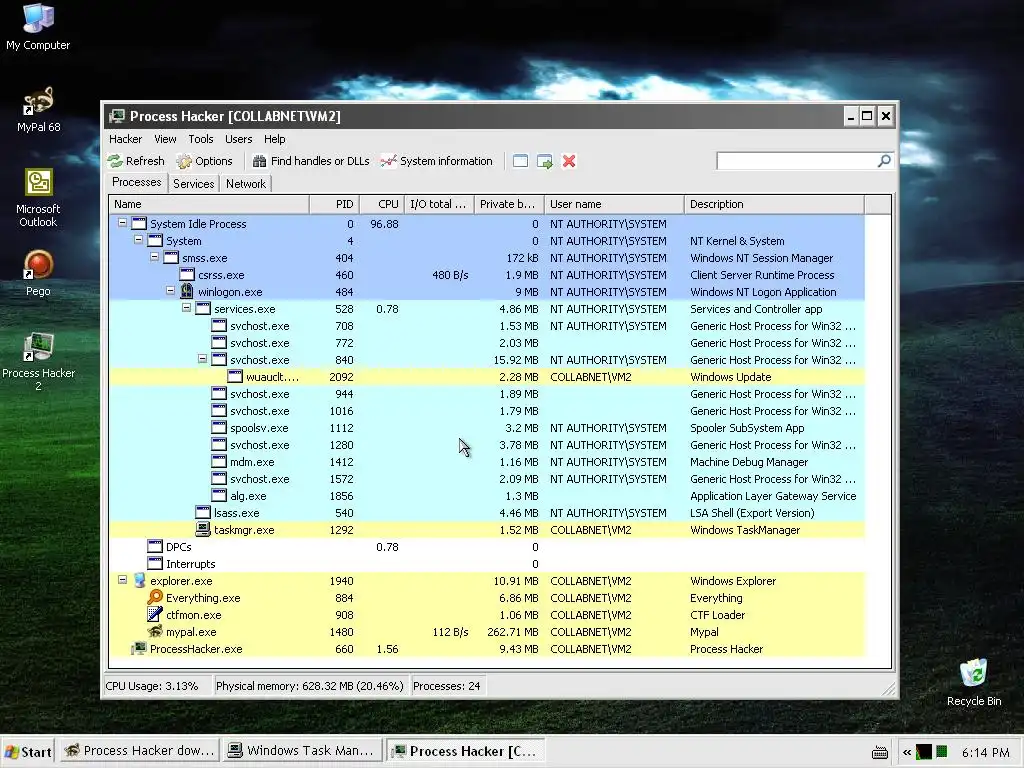This screenshot has width=1024, height=768.
Task: Sort by the Name column header
Action: (209, 204)
